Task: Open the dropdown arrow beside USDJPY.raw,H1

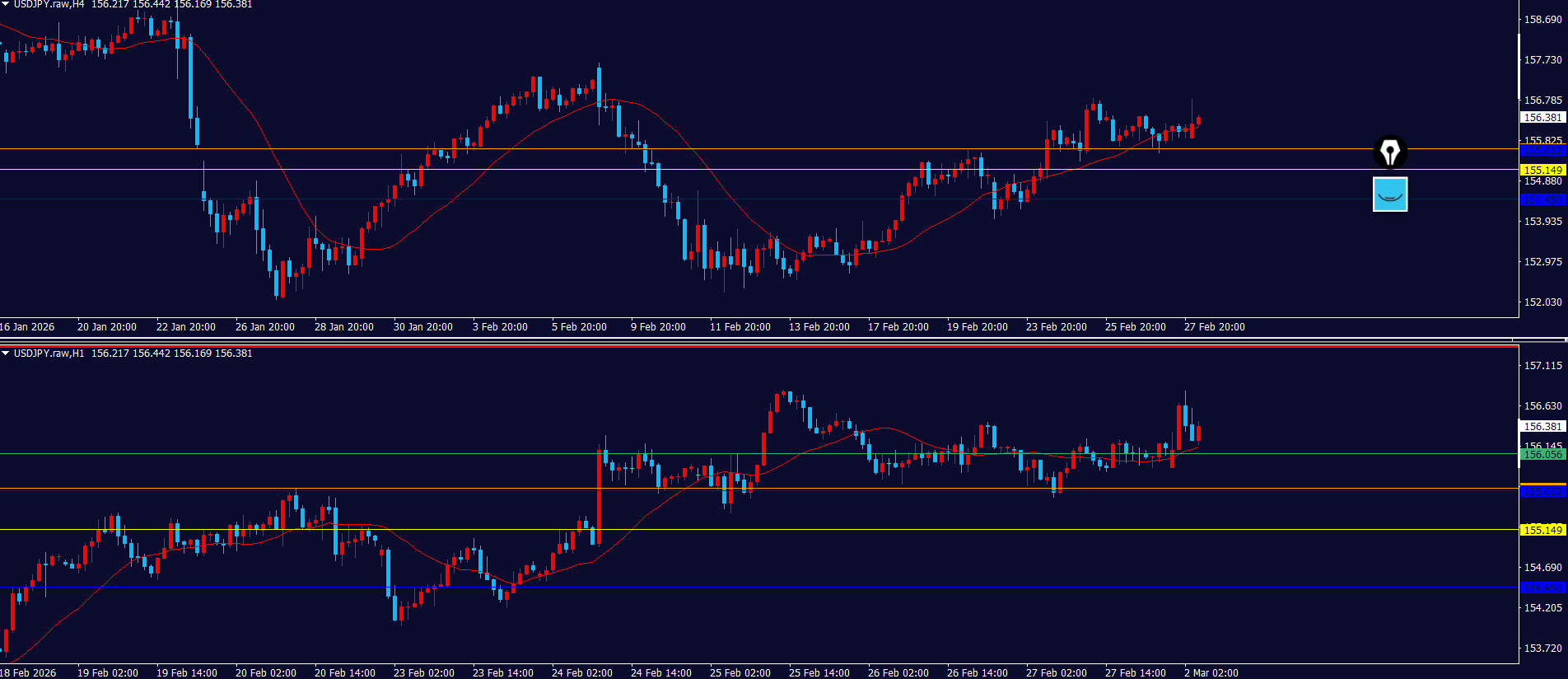Action: [6, 354]
